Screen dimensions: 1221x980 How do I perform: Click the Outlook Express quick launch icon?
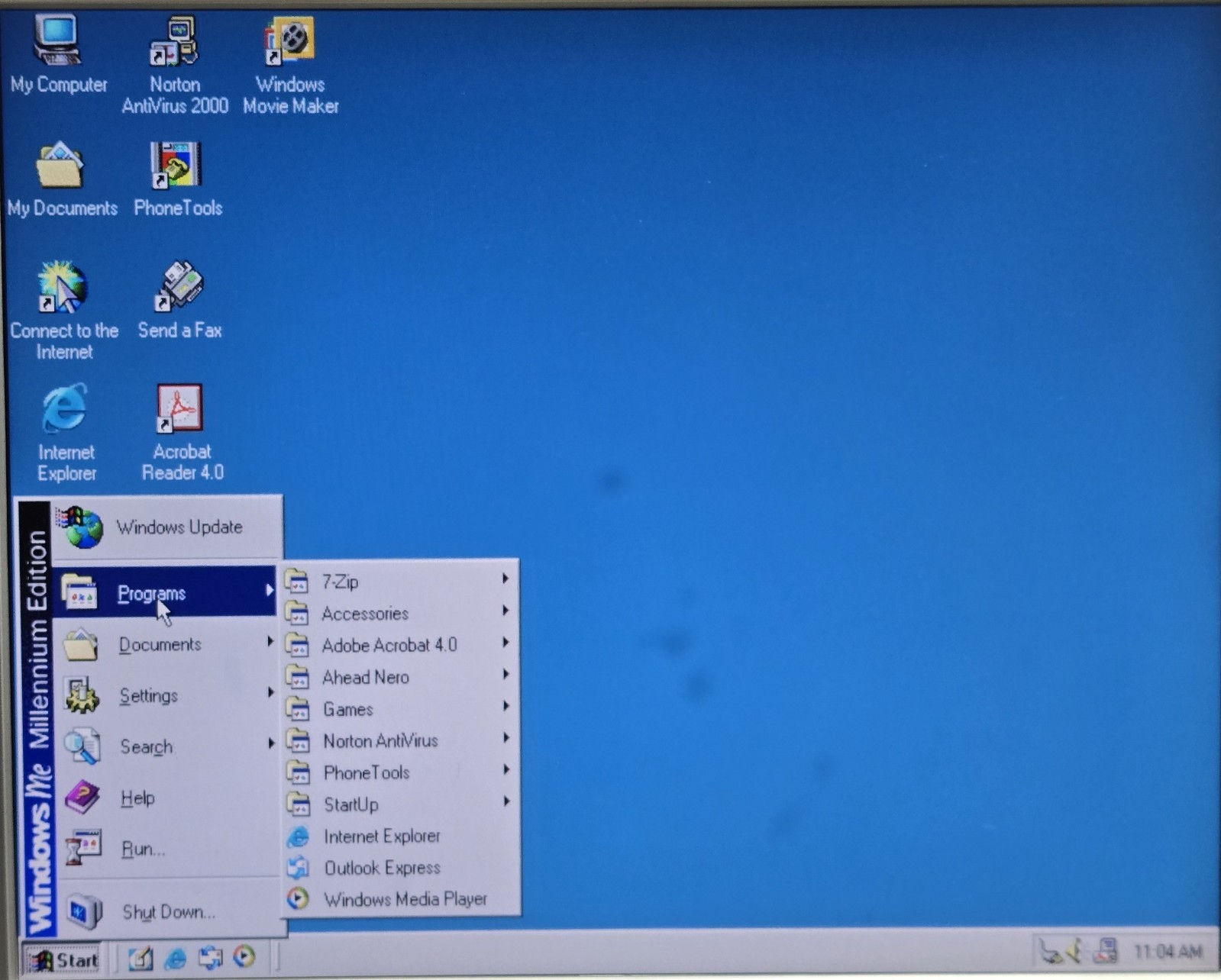pos(210,958)
